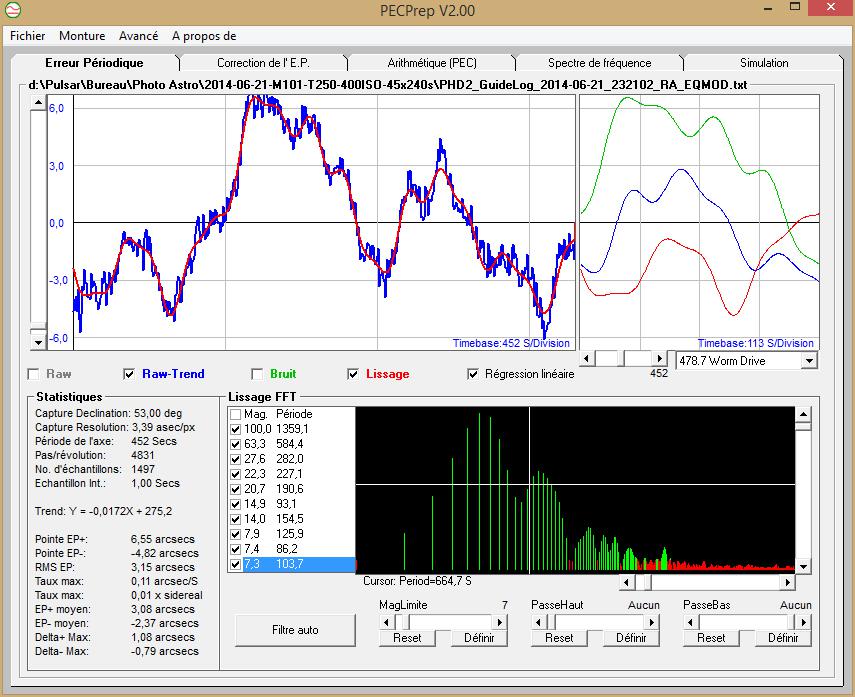This screenshot has width=855, height=697.
Task: Open the Avancé menu
Action: (138, 35)
